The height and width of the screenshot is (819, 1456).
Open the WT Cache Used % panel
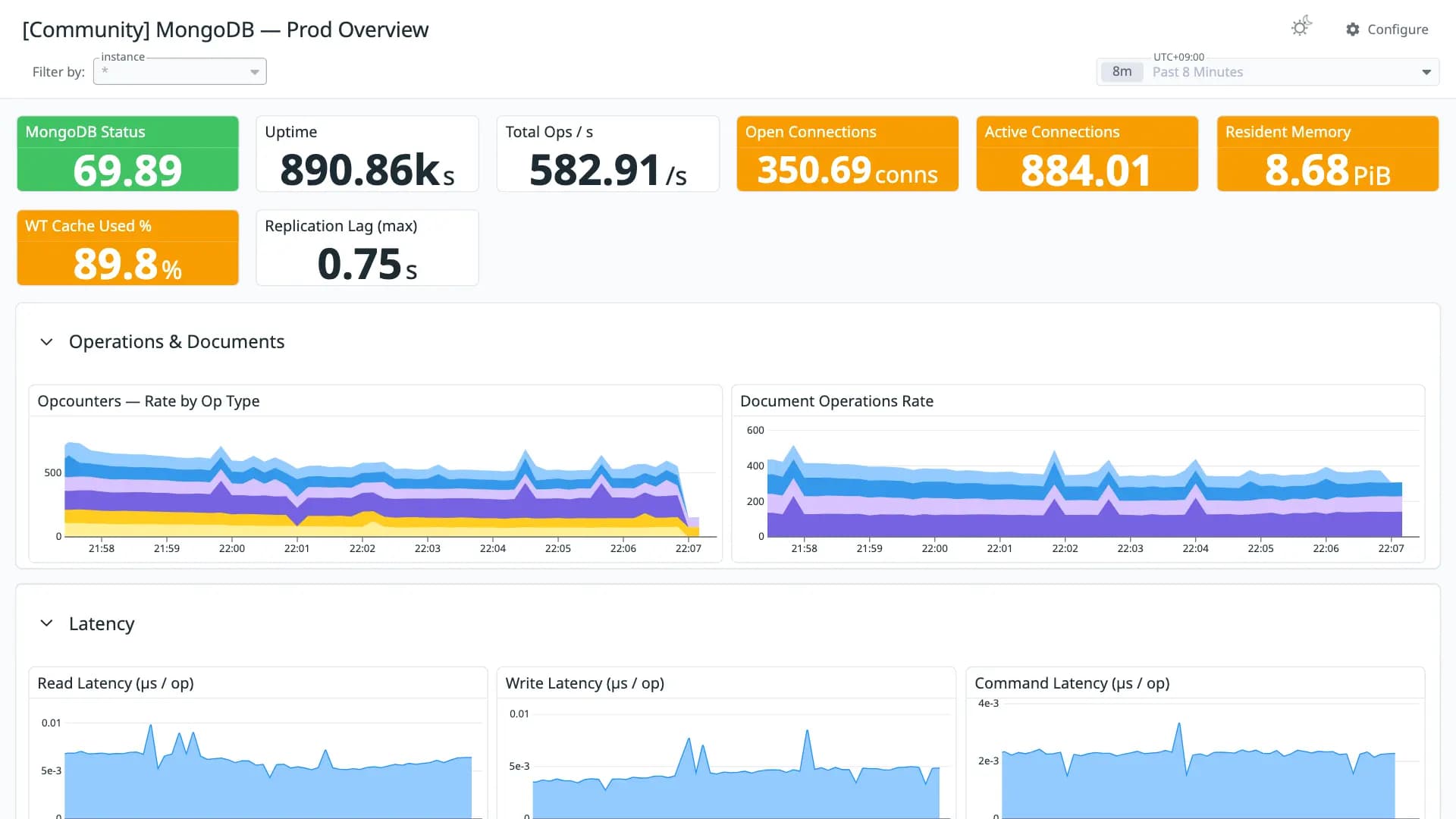point(127,247)
